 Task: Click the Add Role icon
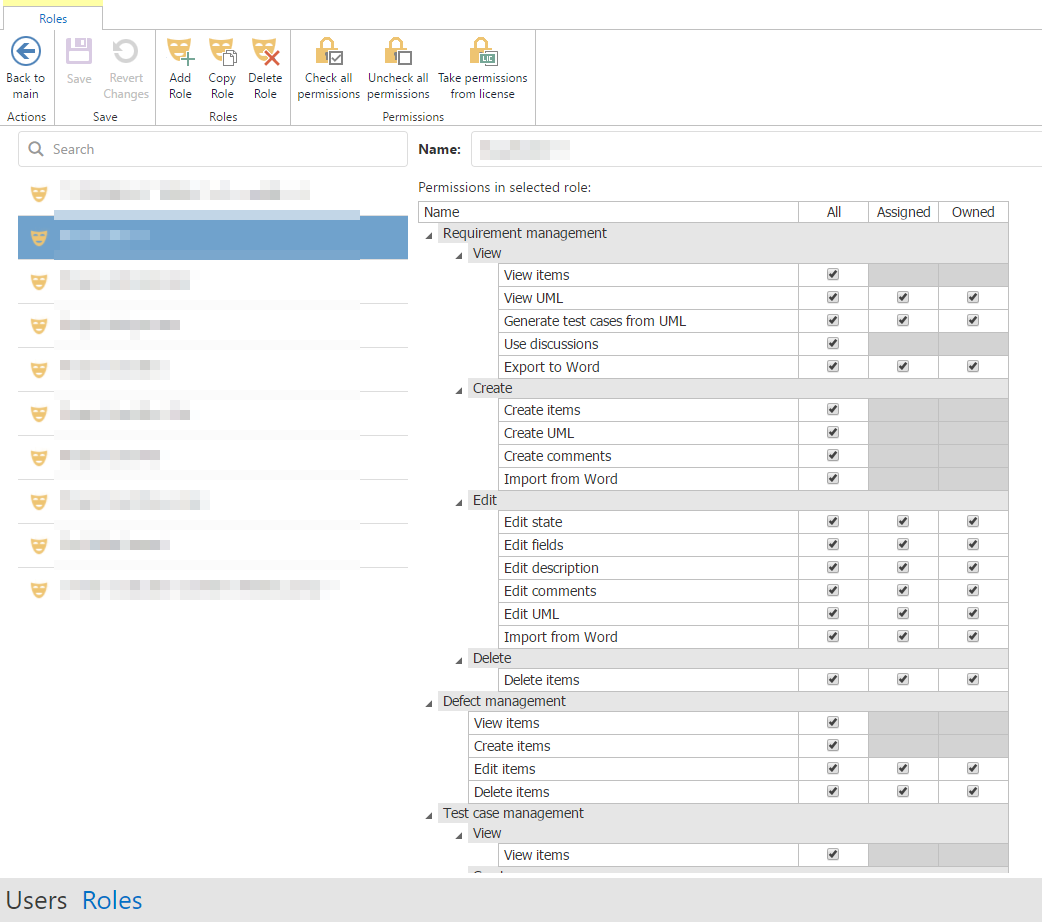coord(180,52)
